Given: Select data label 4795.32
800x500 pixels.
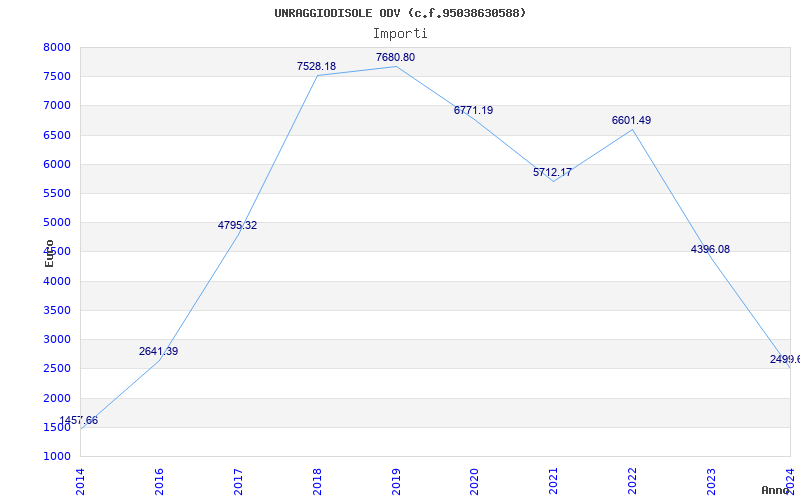Looking at the screenshot, I should coord(237,225).
